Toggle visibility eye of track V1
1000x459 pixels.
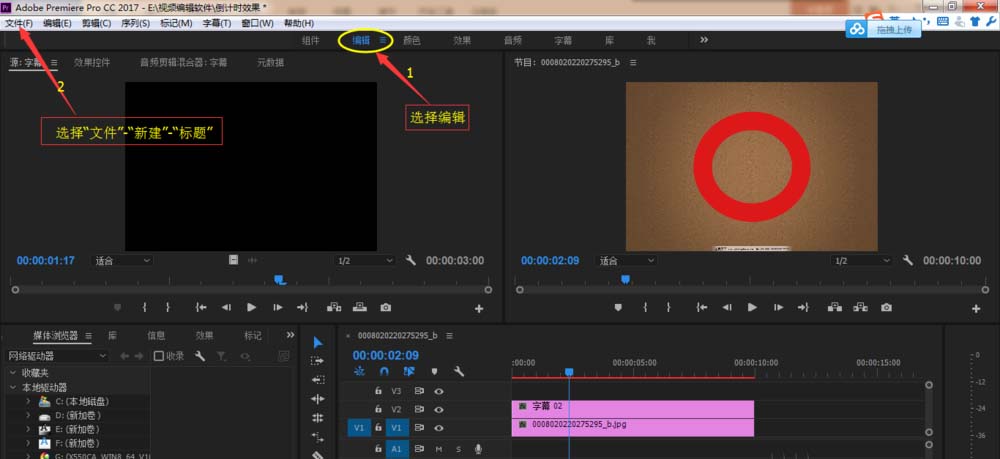[x=439, y=428]
